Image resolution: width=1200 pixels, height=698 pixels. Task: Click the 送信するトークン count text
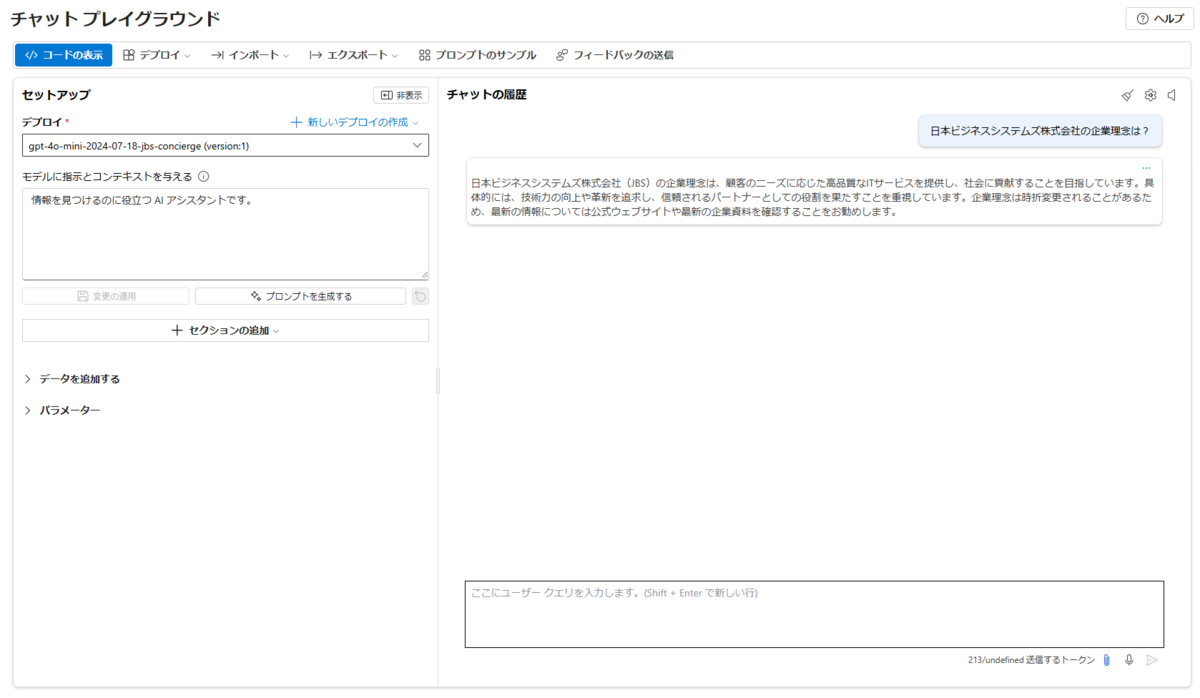click(1031, 660)
